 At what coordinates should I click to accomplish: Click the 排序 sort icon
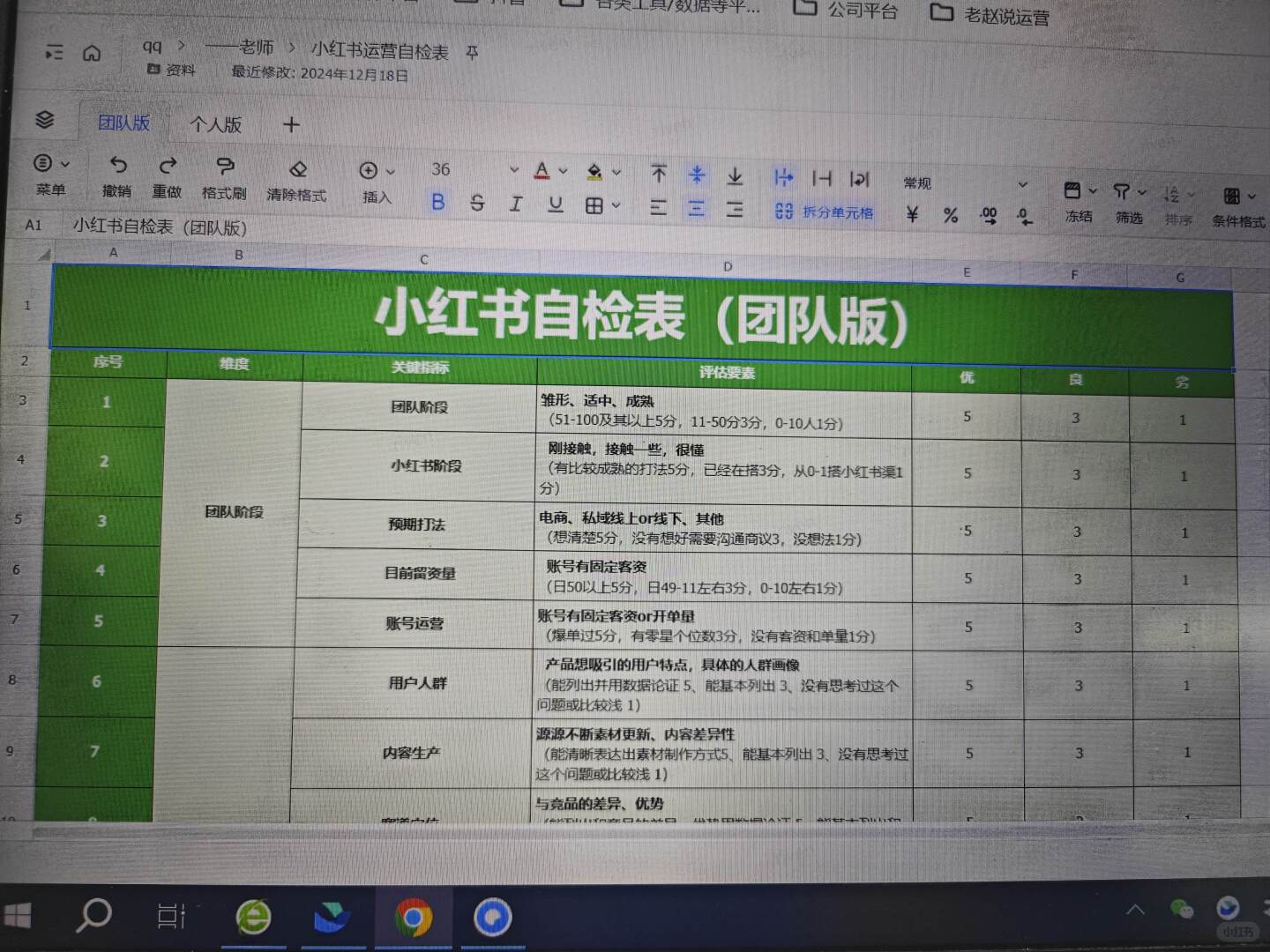point(1172,194)
